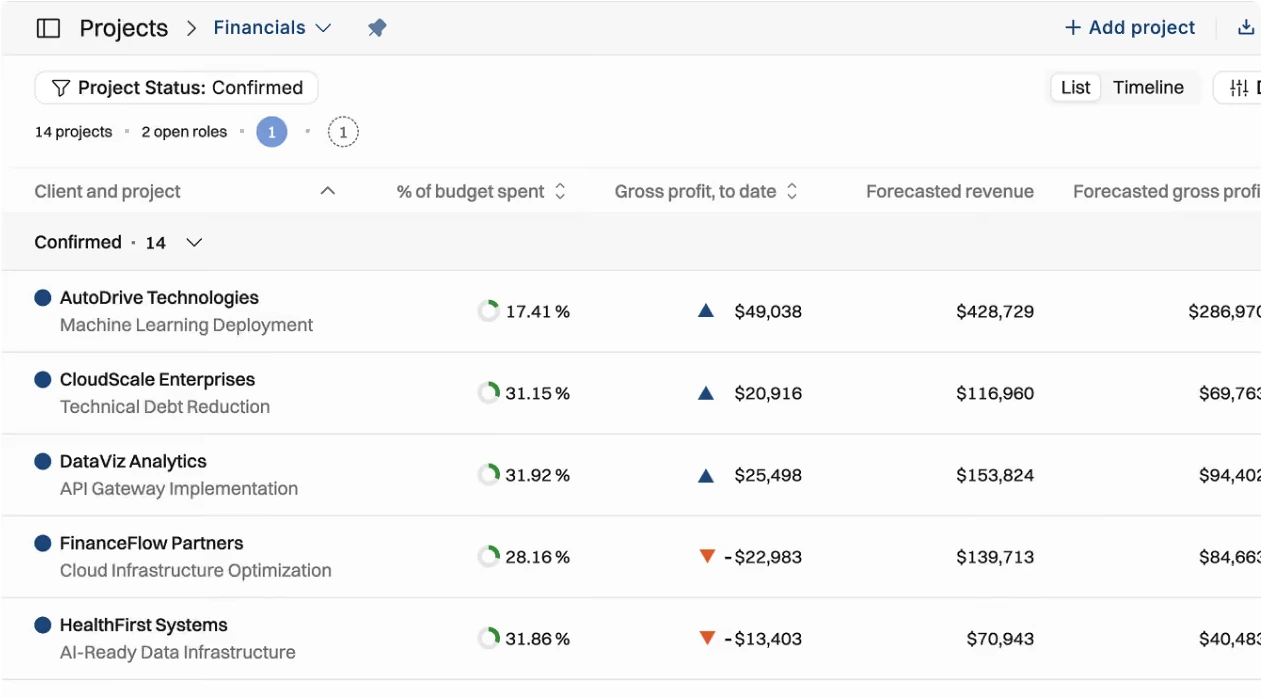Click the 31.92 % budget progress ring
The image size is (1261, 698).
point(488,475)
